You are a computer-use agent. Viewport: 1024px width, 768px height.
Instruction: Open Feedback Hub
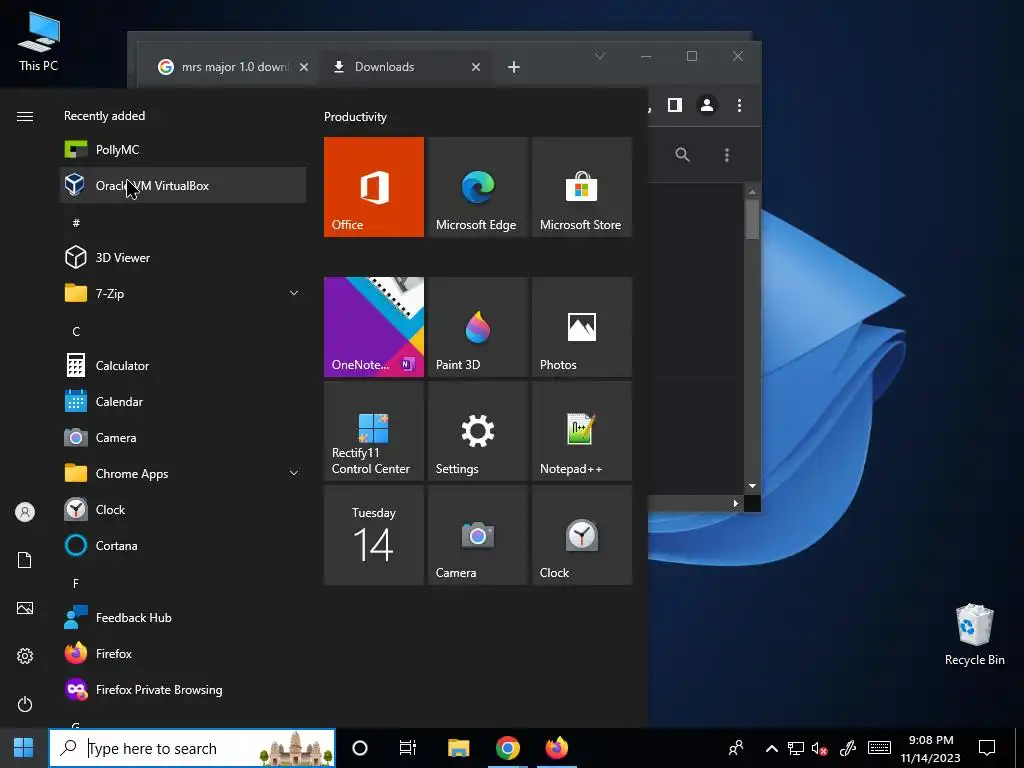point(183,617)
